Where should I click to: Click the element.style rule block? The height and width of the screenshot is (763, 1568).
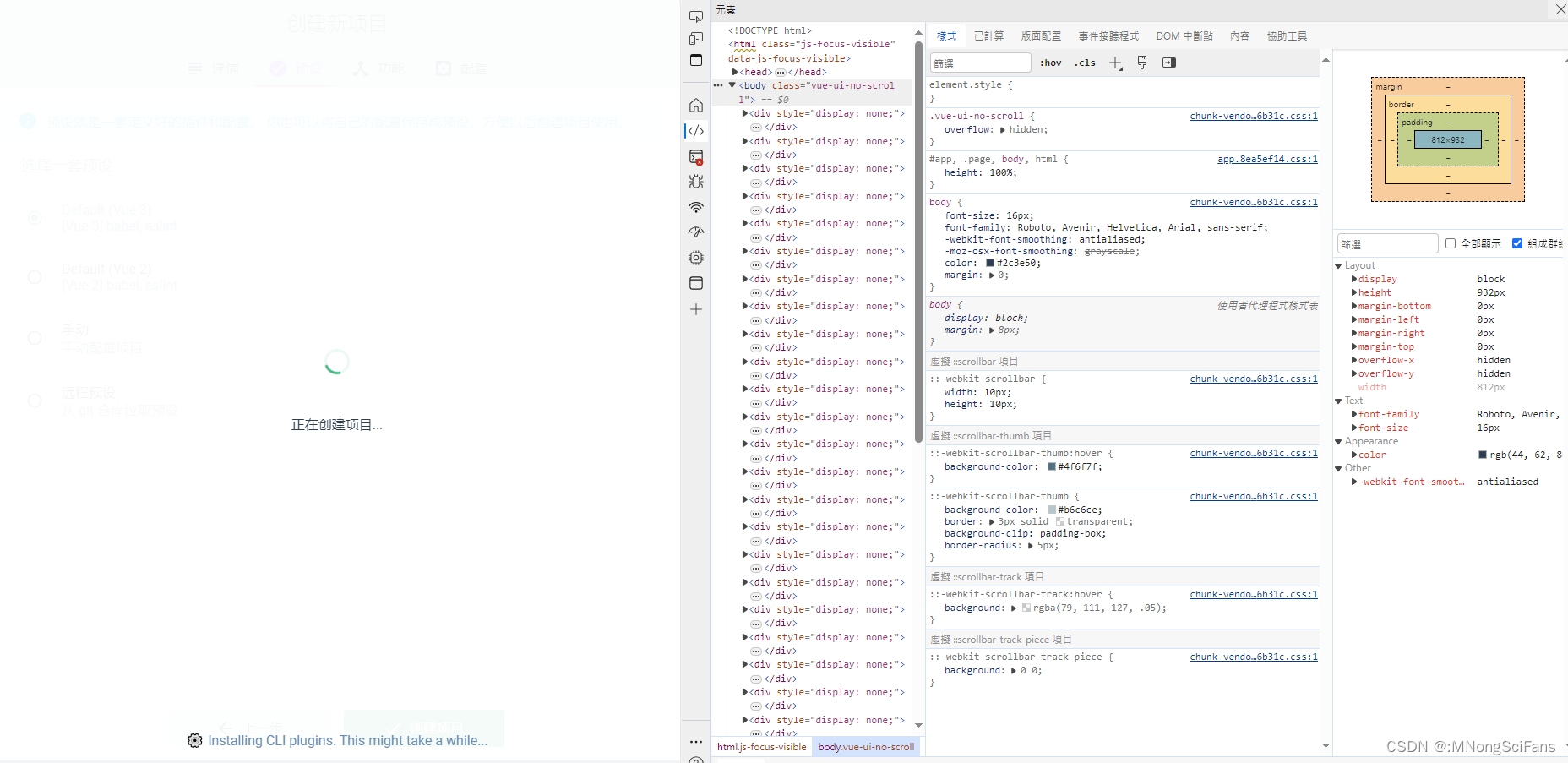tap(1123, 91)
